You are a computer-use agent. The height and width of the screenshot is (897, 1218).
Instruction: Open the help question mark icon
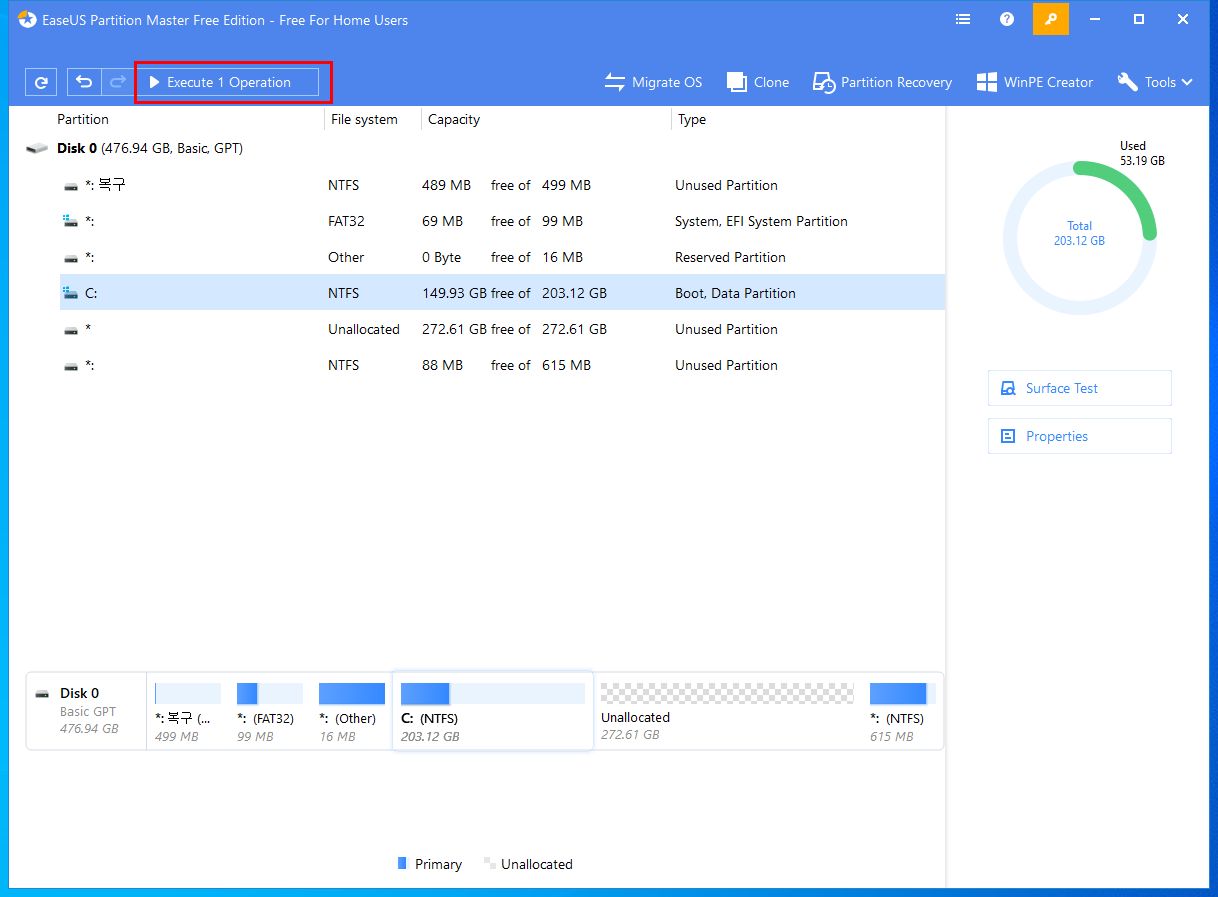pyautogui.click(x=1007, y=19)
